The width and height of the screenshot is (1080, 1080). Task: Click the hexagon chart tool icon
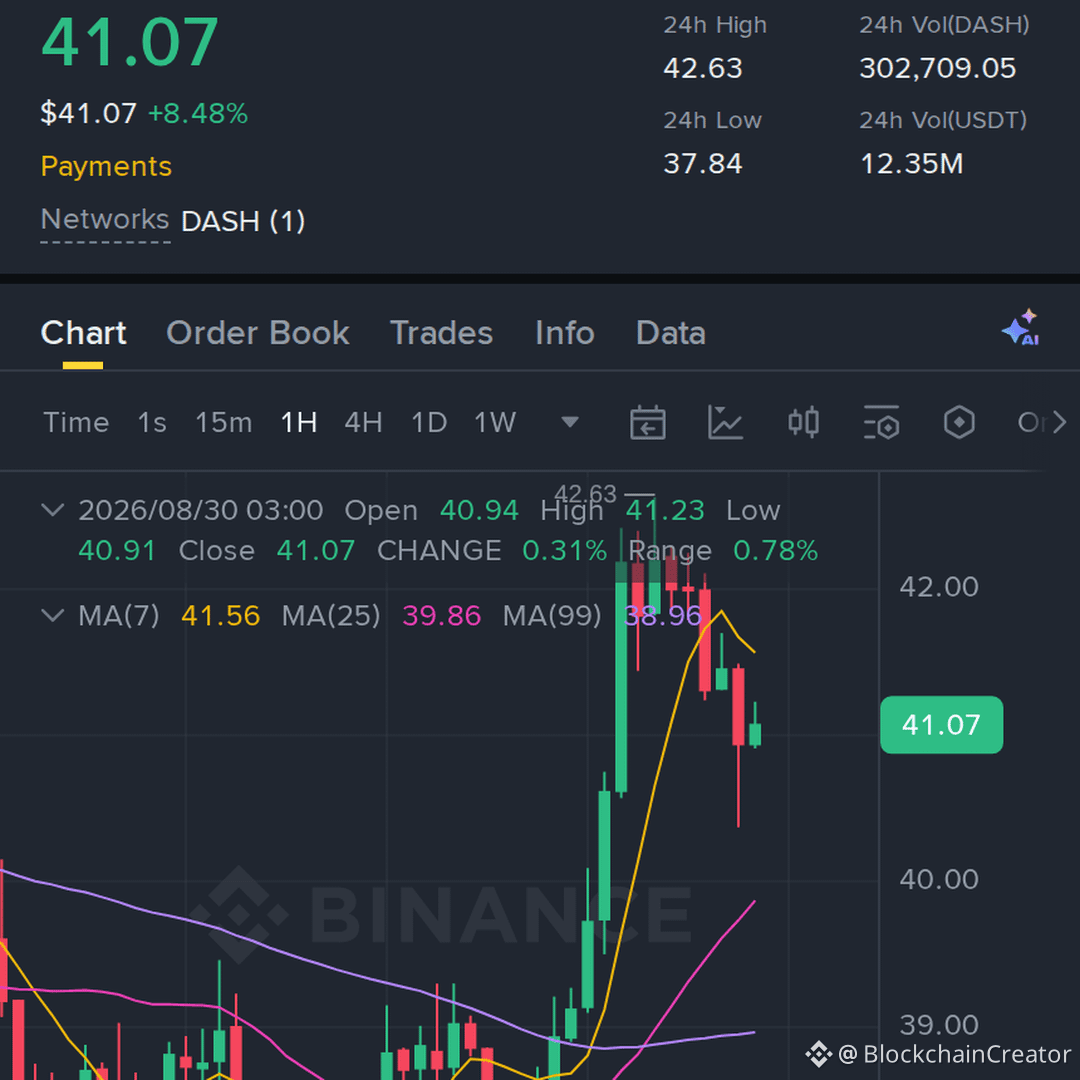pyautogui.click(x=959, y=422)
